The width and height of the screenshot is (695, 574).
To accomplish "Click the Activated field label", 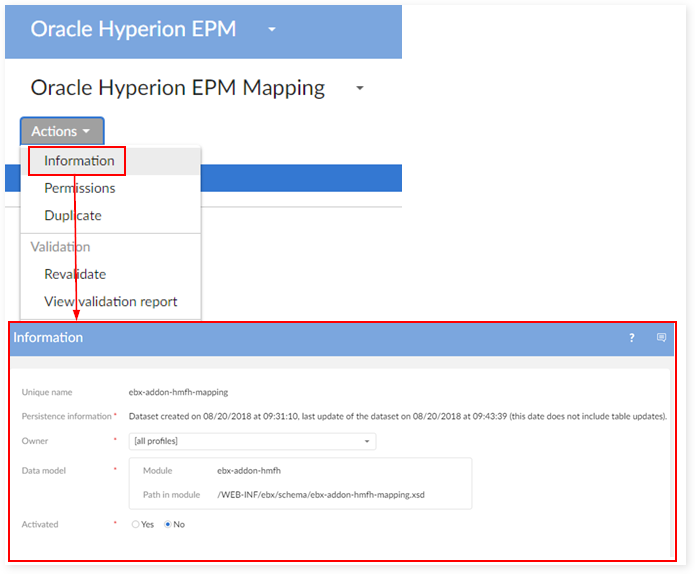I will click(40, 524).
